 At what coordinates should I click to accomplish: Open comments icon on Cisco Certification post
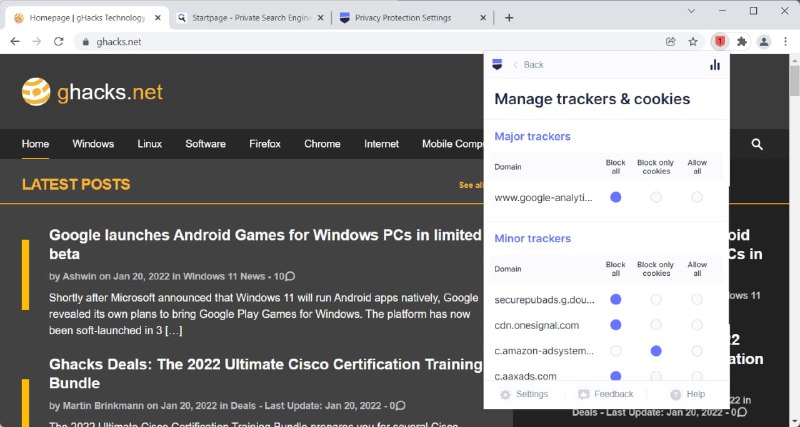pos(401,406)
